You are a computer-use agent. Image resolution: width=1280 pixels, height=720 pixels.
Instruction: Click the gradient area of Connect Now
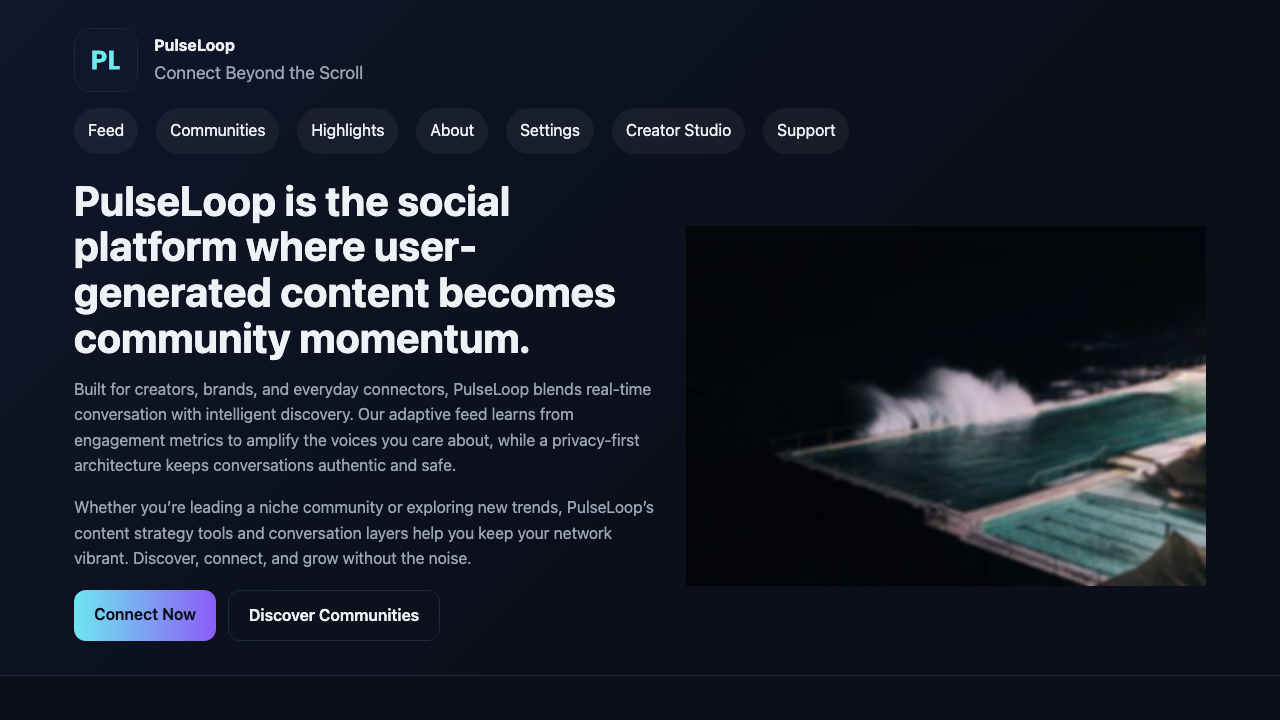[144, 615]
